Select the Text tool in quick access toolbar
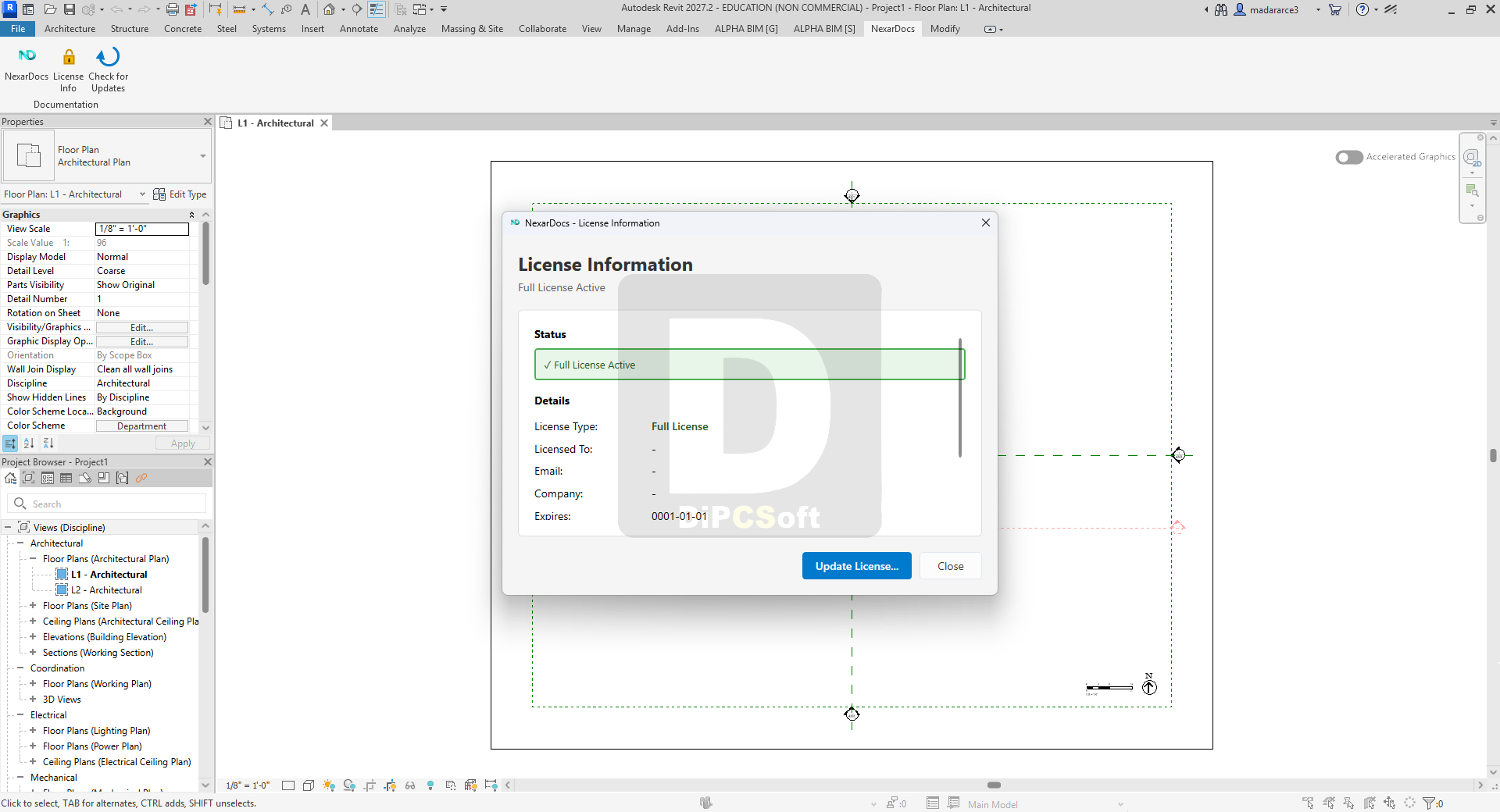Viewport: 1500px width, 812px height. click(x=305, y=9)
